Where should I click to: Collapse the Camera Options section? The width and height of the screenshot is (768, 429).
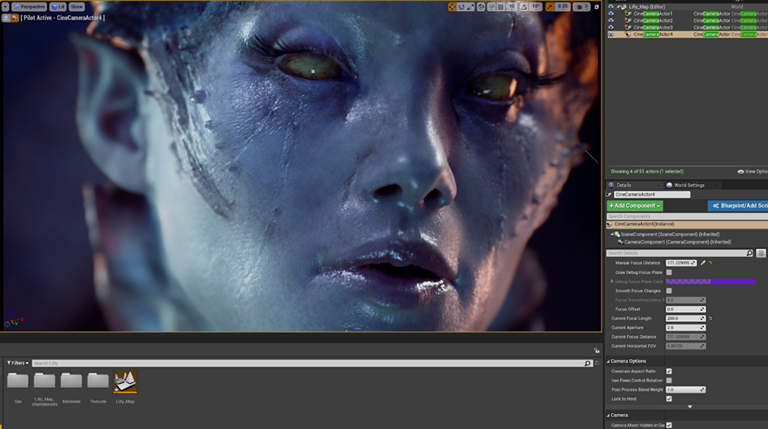(609, 360)
